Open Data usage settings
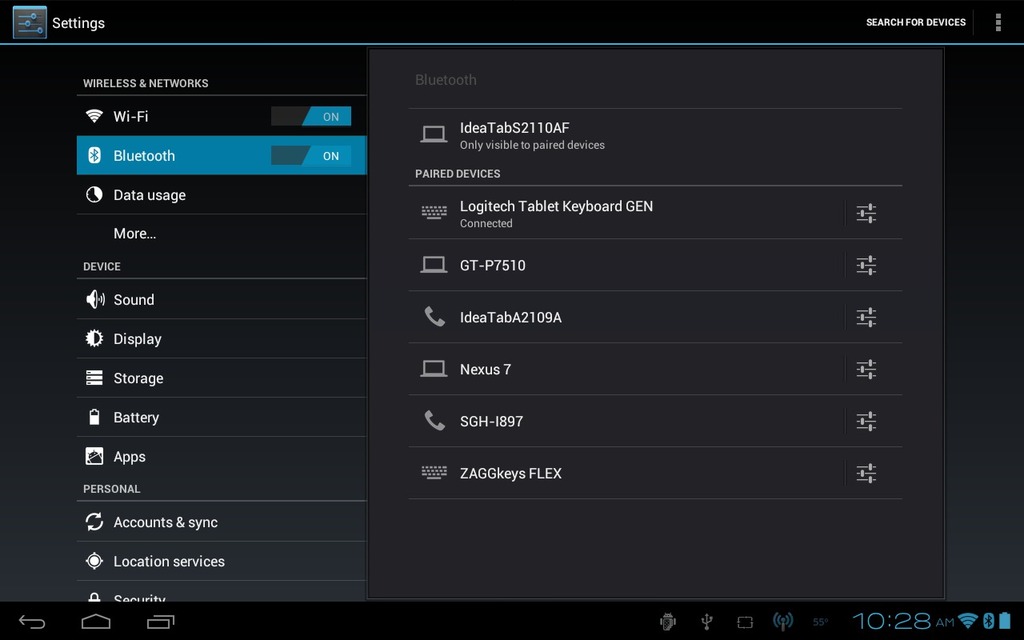 coord(149,195)
